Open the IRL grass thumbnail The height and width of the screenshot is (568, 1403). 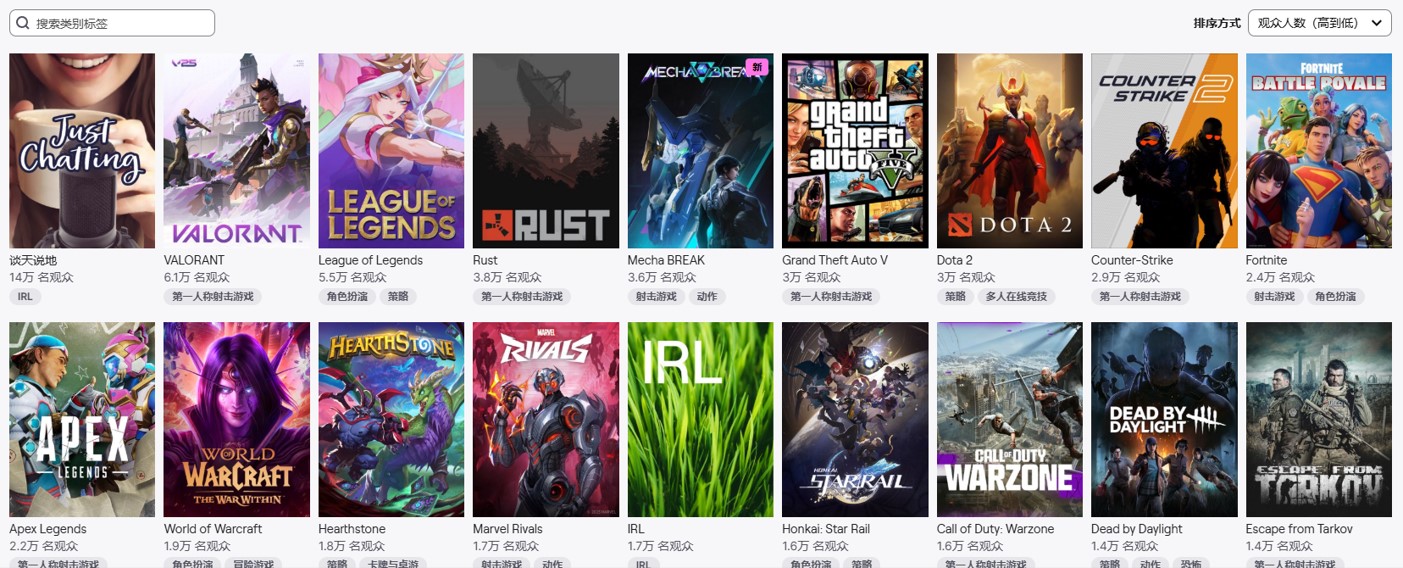[x=700, y=419]
